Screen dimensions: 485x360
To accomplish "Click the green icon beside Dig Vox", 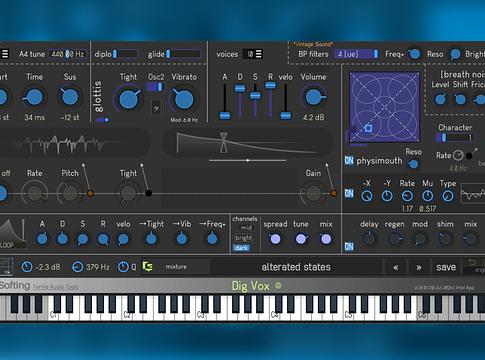I will pos(278,285).
